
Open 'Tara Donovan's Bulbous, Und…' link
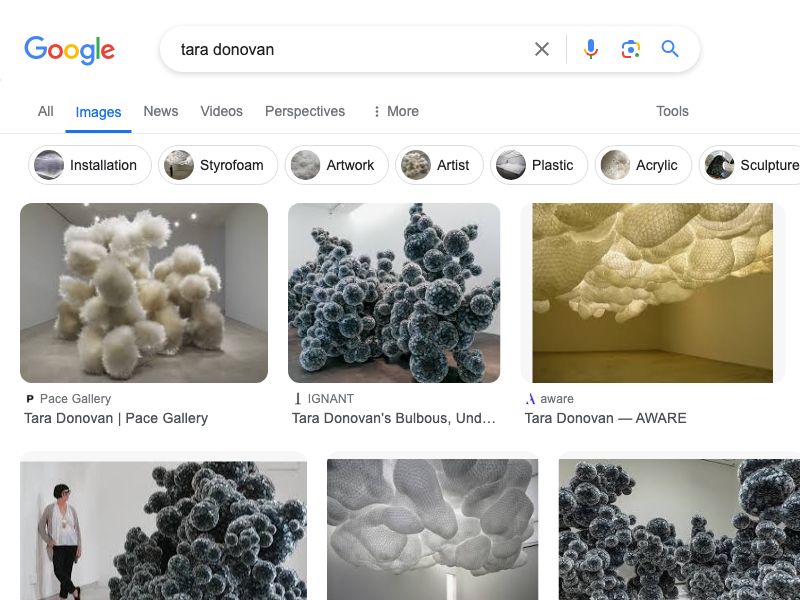coord(394,418)
